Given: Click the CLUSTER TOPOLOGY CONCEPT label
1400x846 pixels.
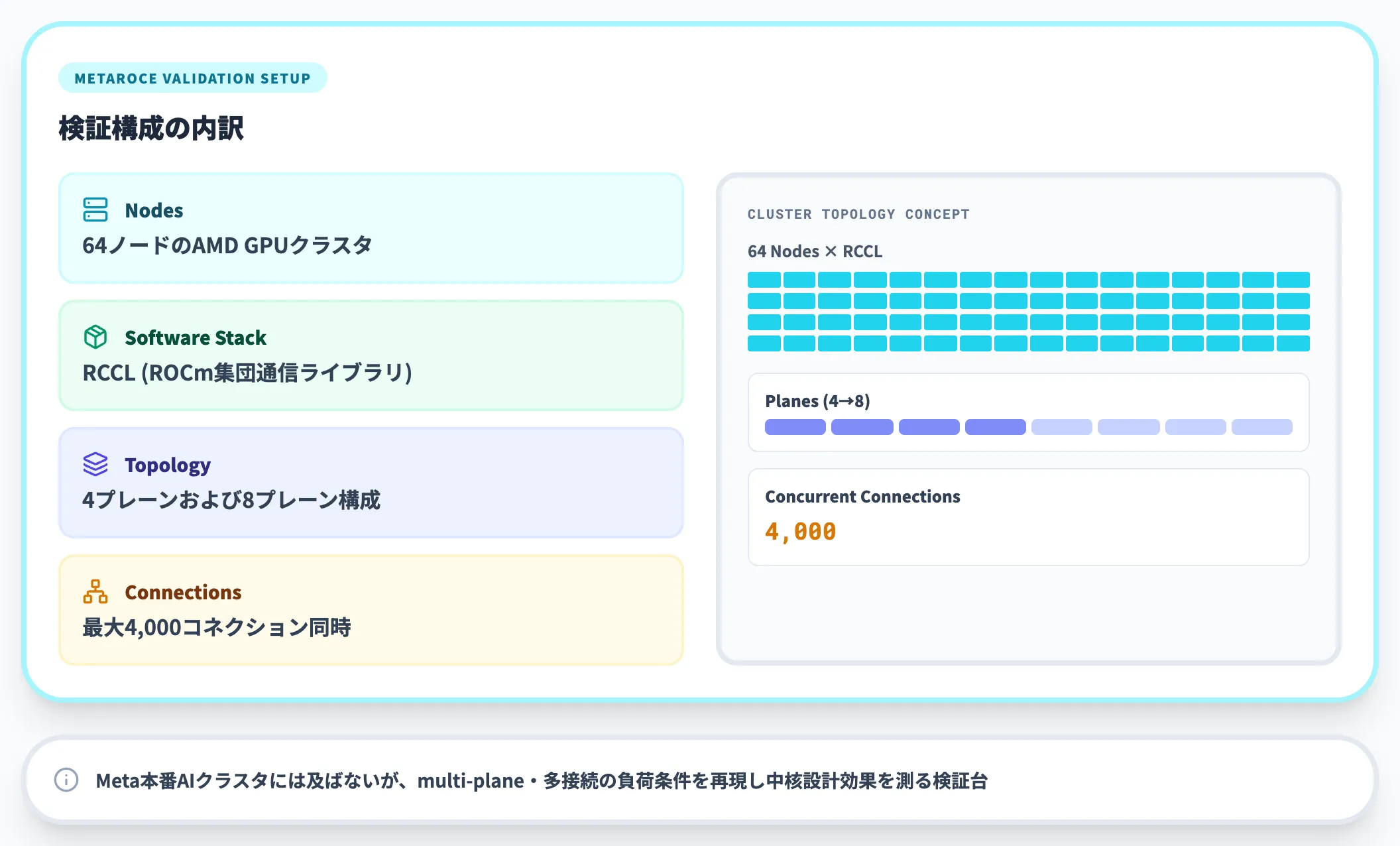Looking at the screenshot, I should 858,214.
